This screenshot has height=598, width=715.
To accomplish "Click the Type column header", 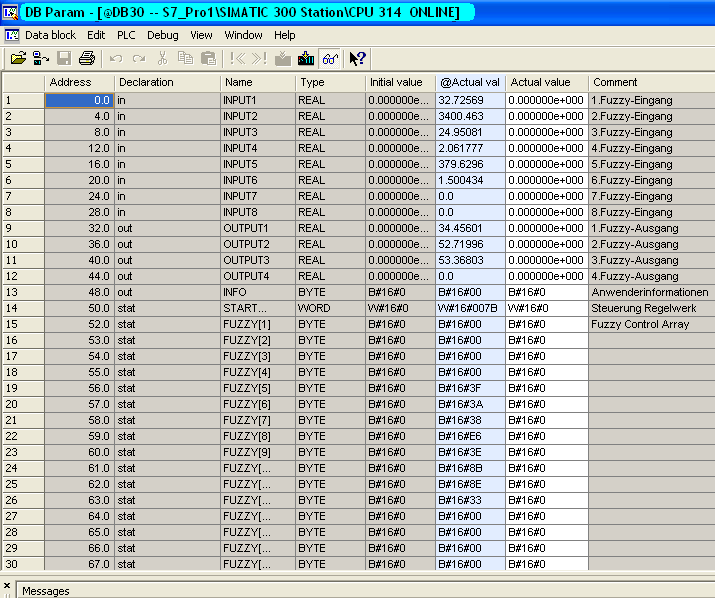I will click(x=331, y=83).
